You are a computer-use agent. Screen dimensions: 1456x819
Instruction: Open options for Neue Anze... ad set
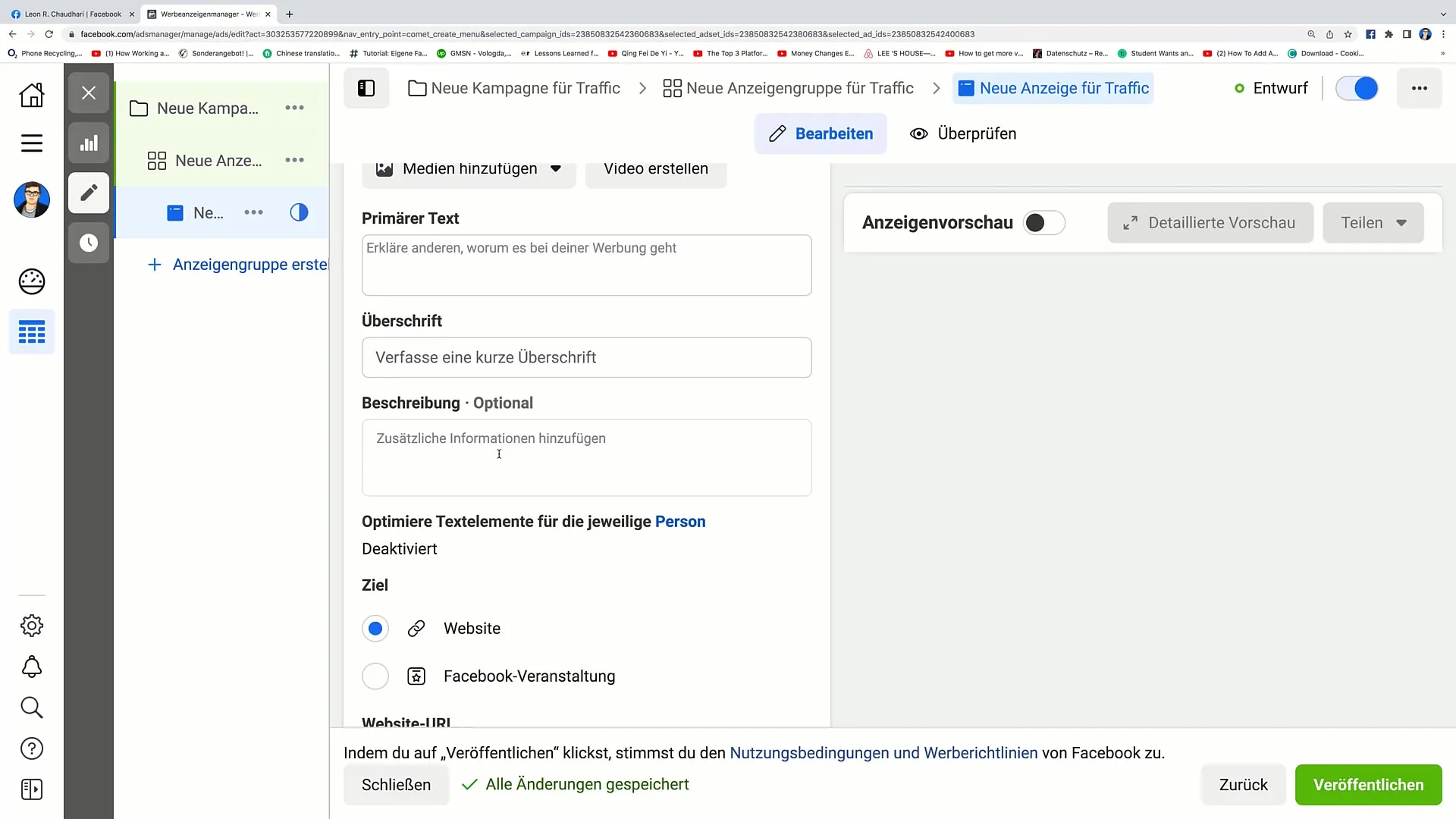294,160
